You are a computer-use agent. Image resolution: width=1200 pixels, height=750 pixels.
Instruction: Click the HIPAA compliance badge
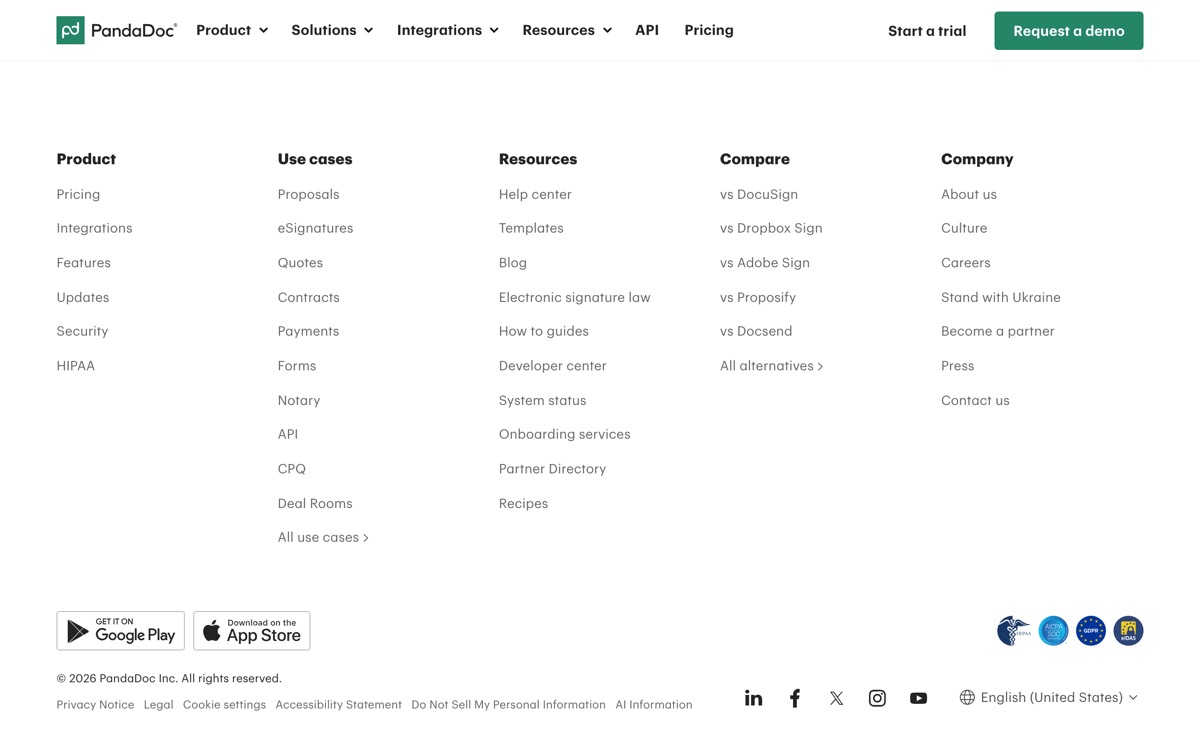coord(1013,631)
